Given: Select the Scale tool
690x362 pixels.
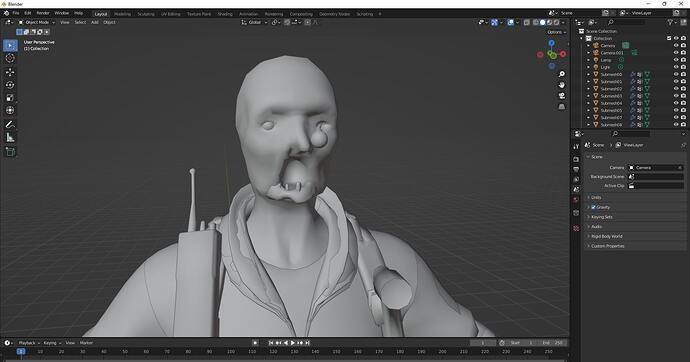Looking at the screenshot, I should tap(10, 98).
